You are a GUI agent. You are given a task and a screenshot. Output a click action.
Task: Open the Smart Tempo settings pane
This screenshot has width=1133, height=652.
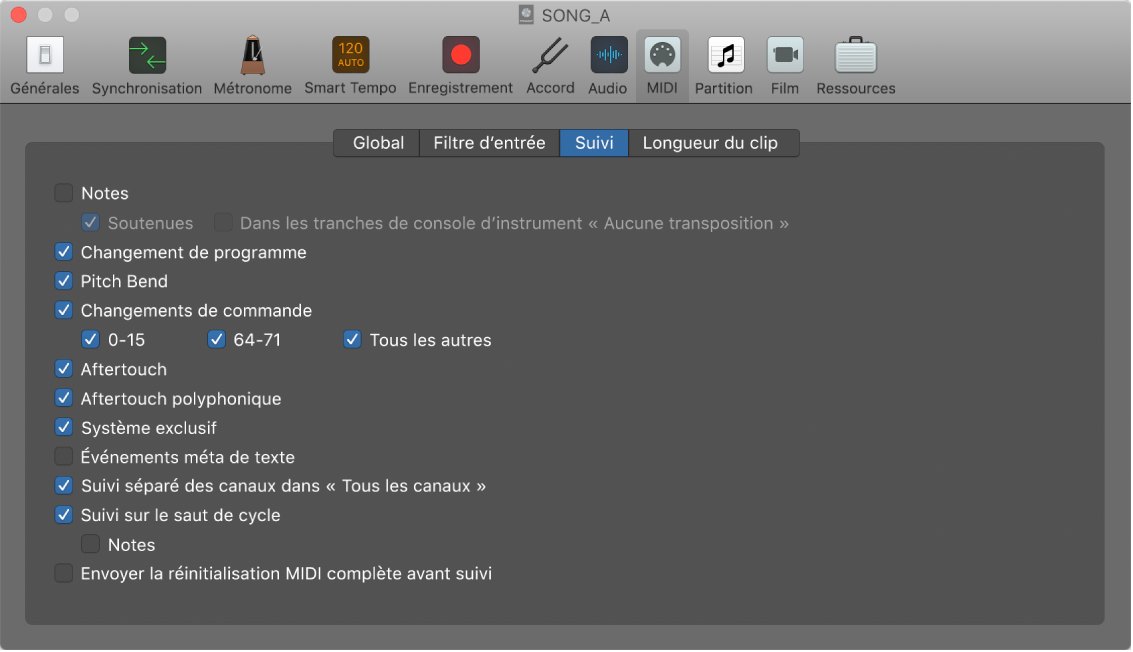point(350,66)
